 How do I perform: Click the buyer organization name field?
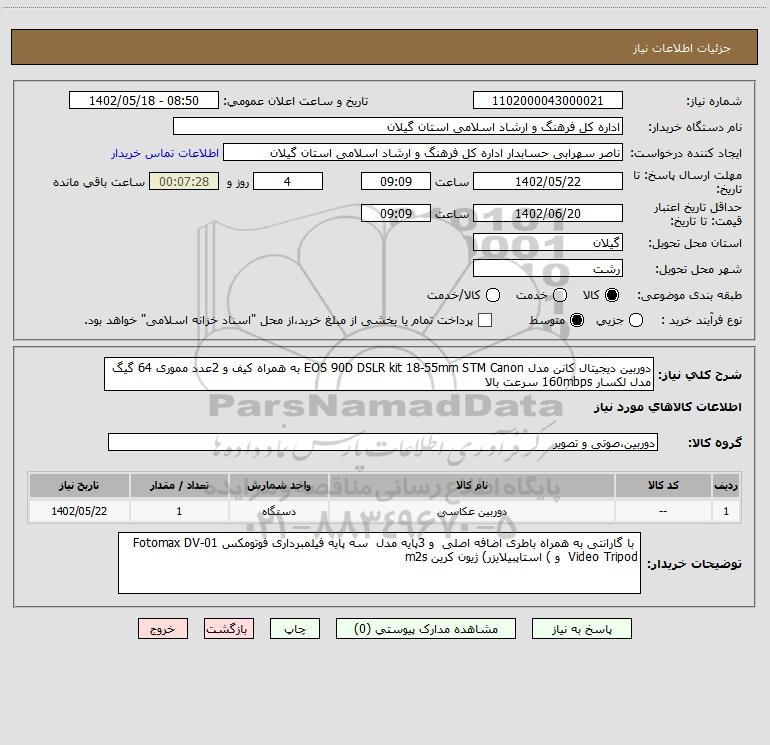tap(398, 127)
